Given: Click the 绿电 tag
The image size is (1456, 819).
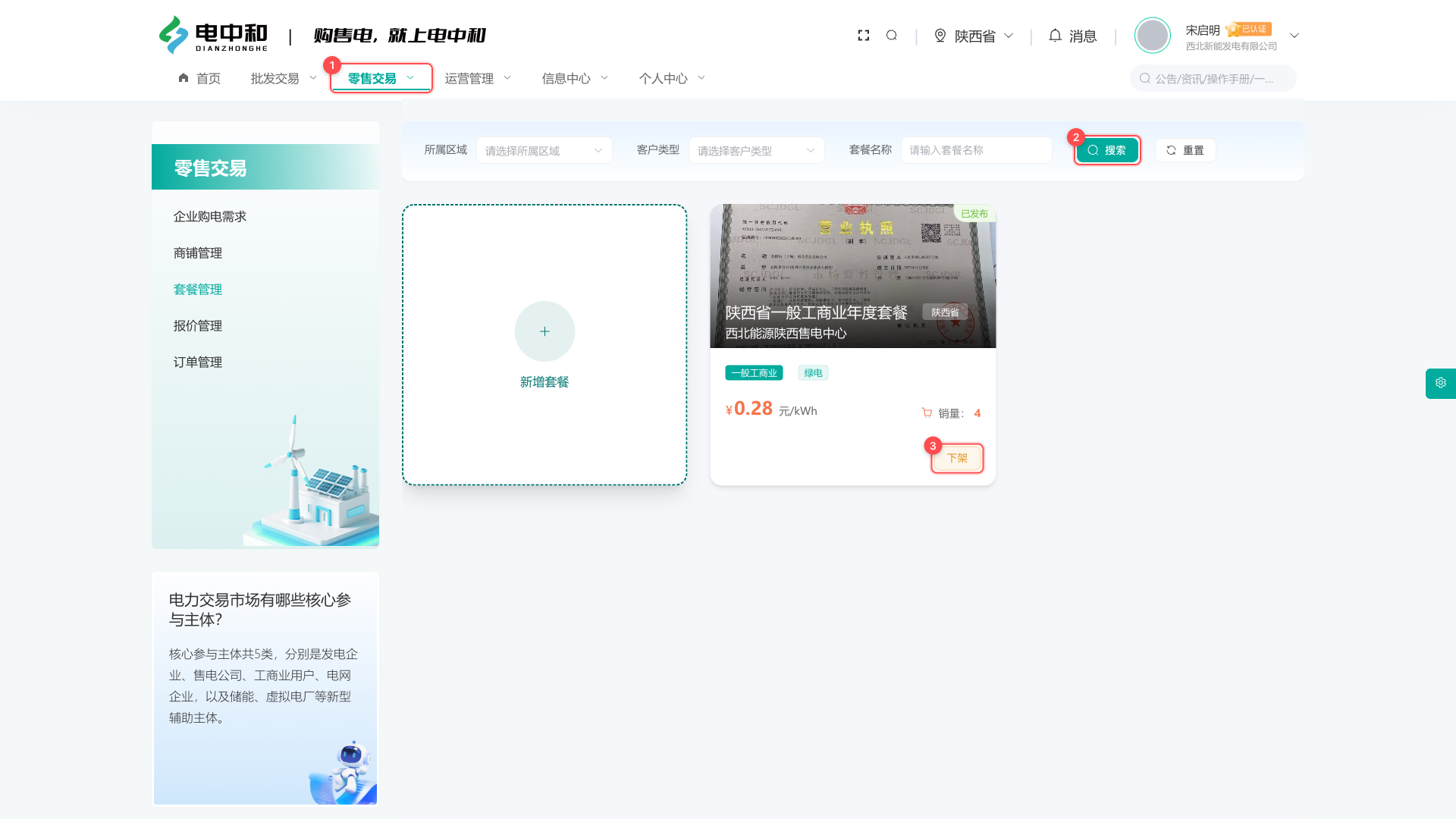Looking at the screenshot, I should coord(813,372).
